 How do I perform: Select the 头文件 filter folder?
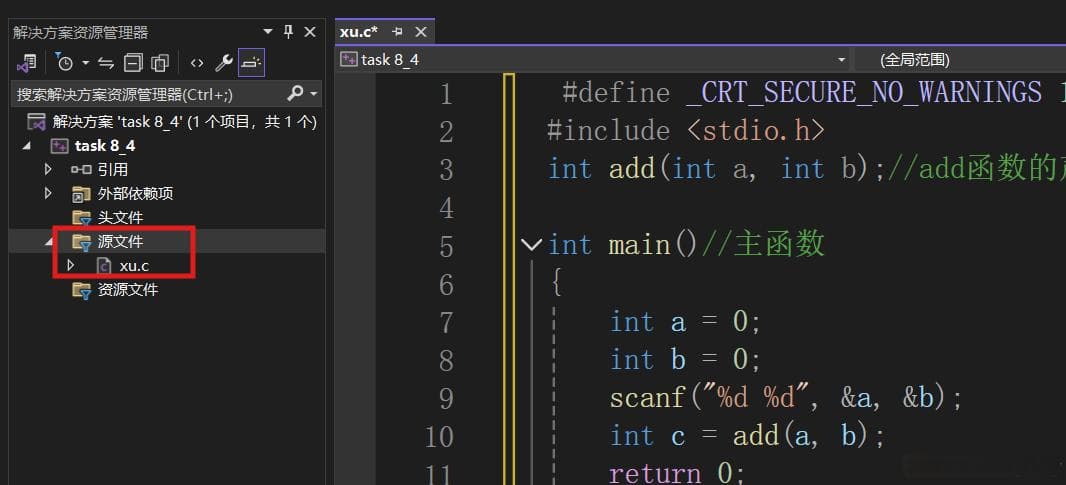[120, 218]
